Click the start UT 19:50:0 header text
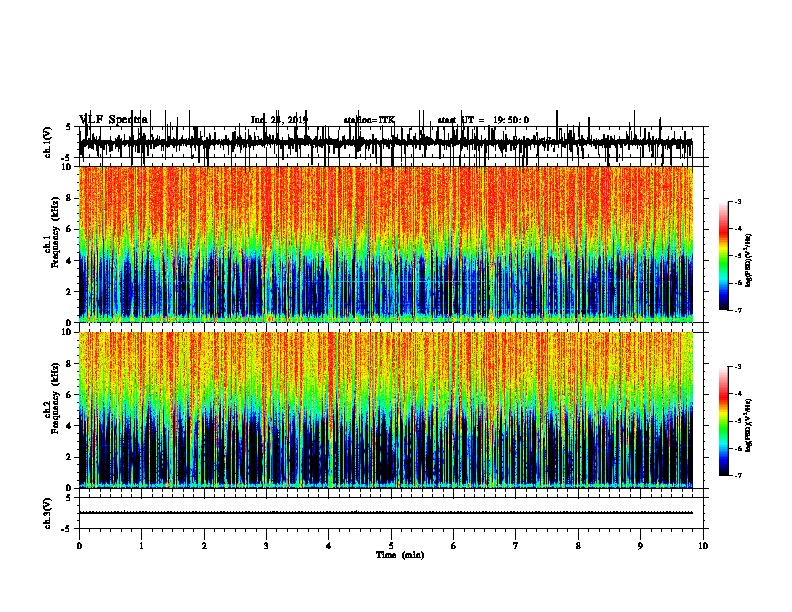Viewport: 792px width, 612px height. 483,120
